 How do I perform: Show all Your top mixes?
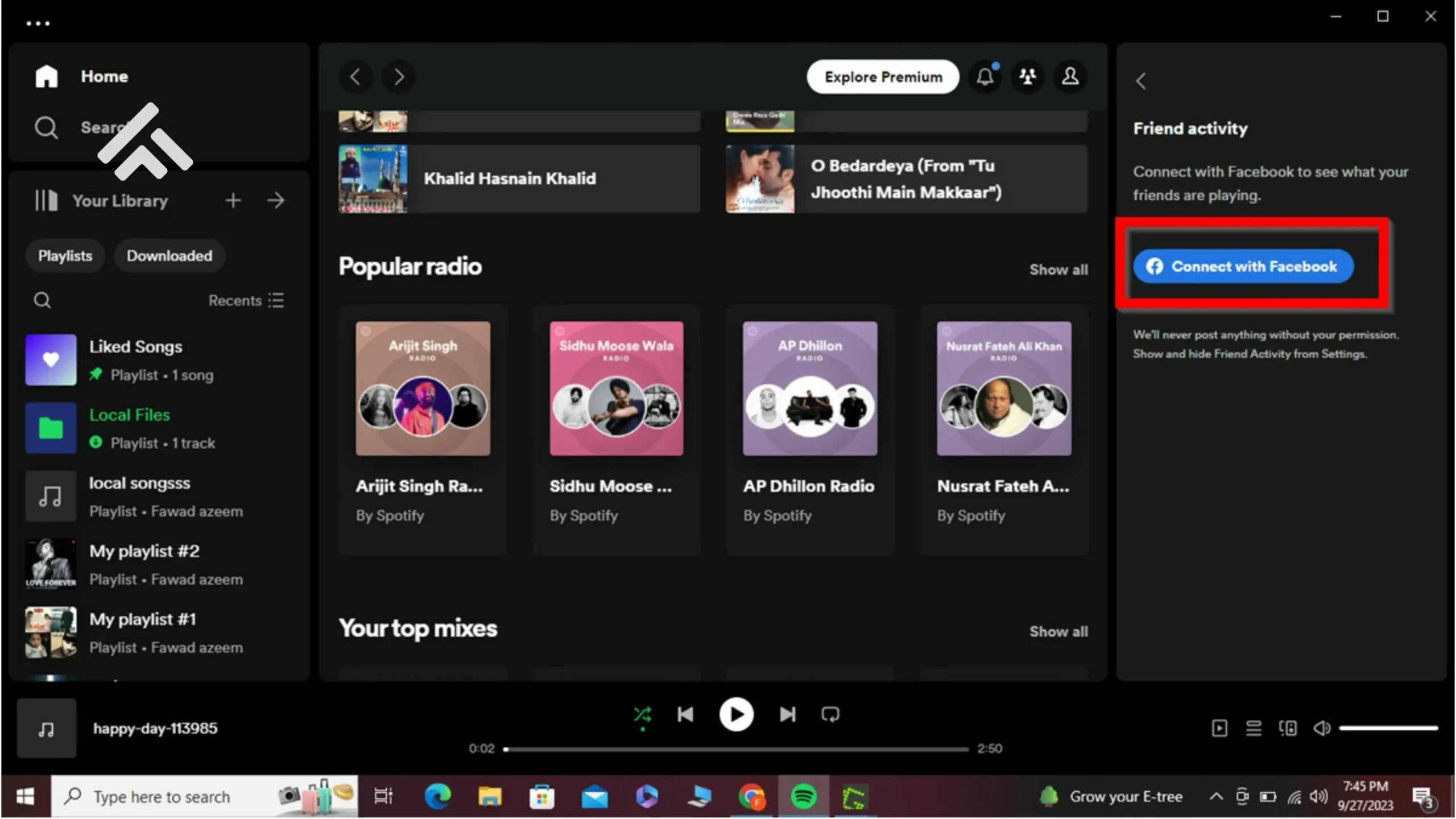(x=1058, y=631)
